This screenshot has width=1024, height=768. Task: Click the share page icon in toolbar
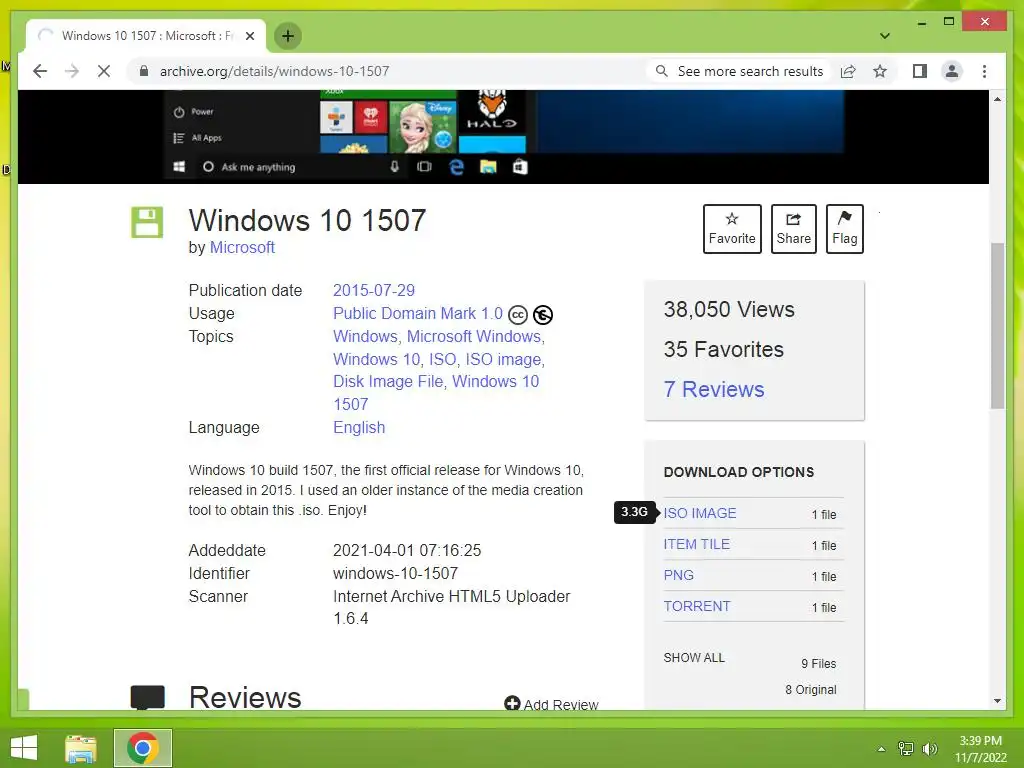[x=848, y=71]
